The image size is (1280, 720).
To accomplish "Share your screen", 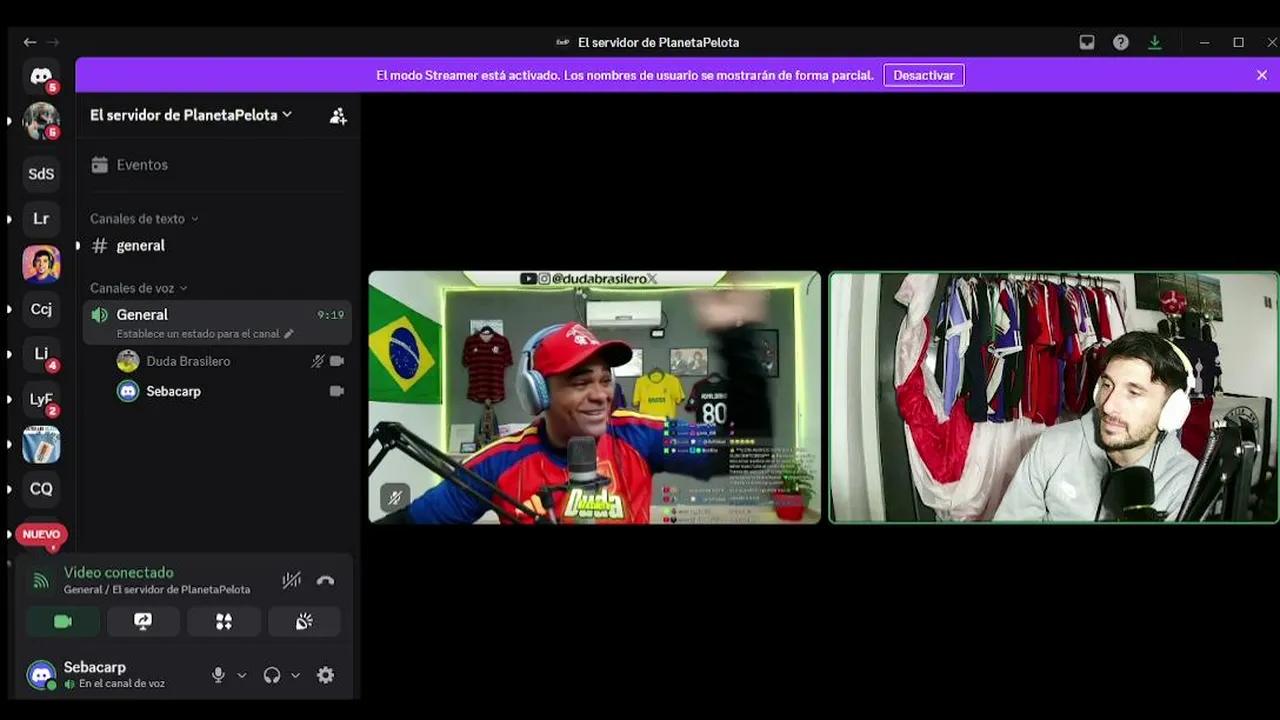I will point(143,621).
